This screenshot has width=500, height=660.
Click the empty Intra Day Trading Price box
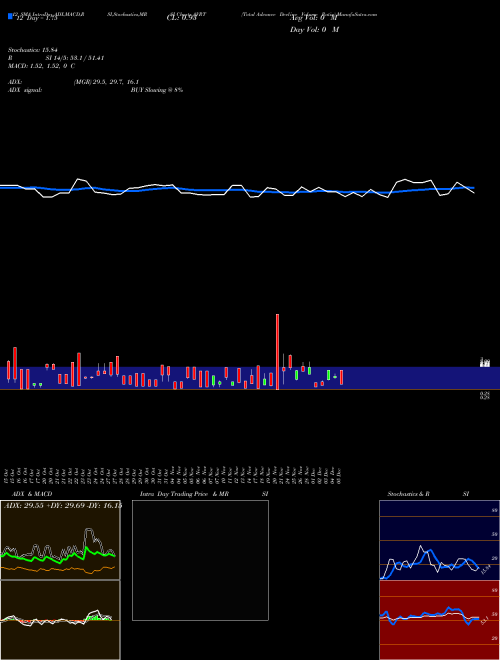coord(200,560)
